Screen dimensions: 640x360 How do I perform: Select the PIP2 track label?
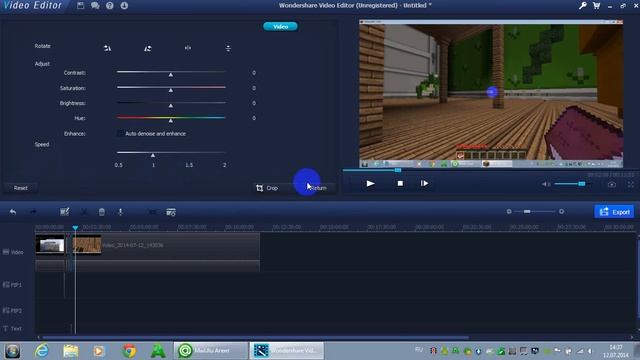tap(12, 311)
